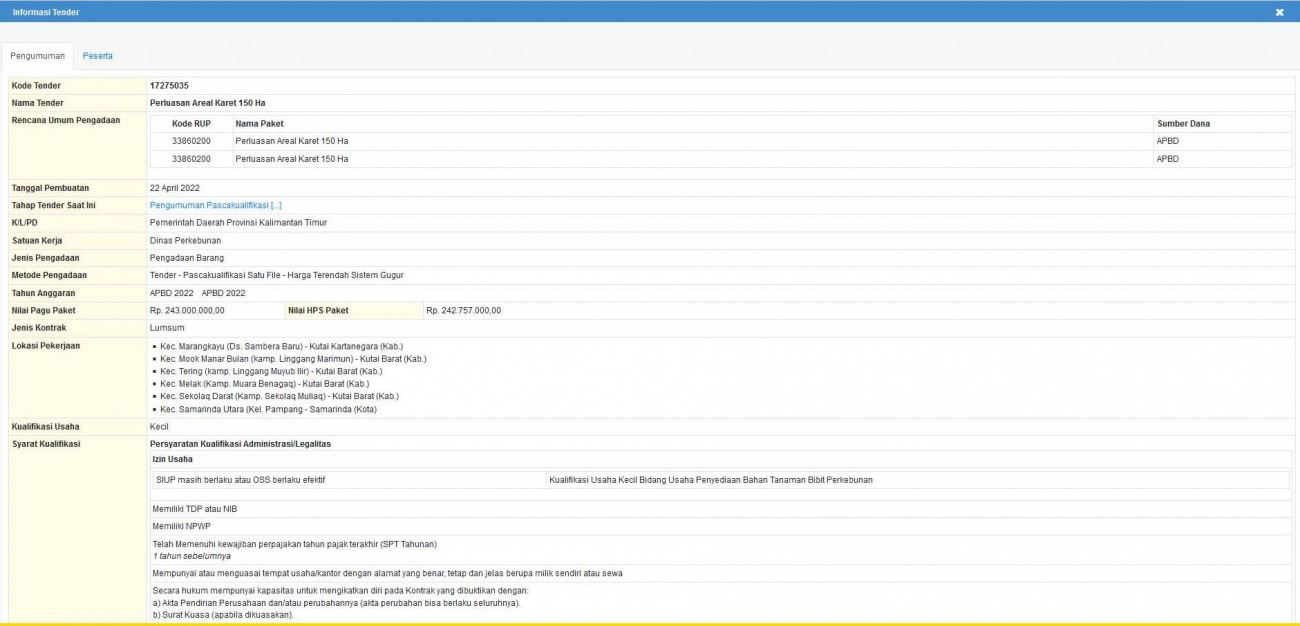
Task: Click the Sumber Dana column header
Action: (1183, 124)
